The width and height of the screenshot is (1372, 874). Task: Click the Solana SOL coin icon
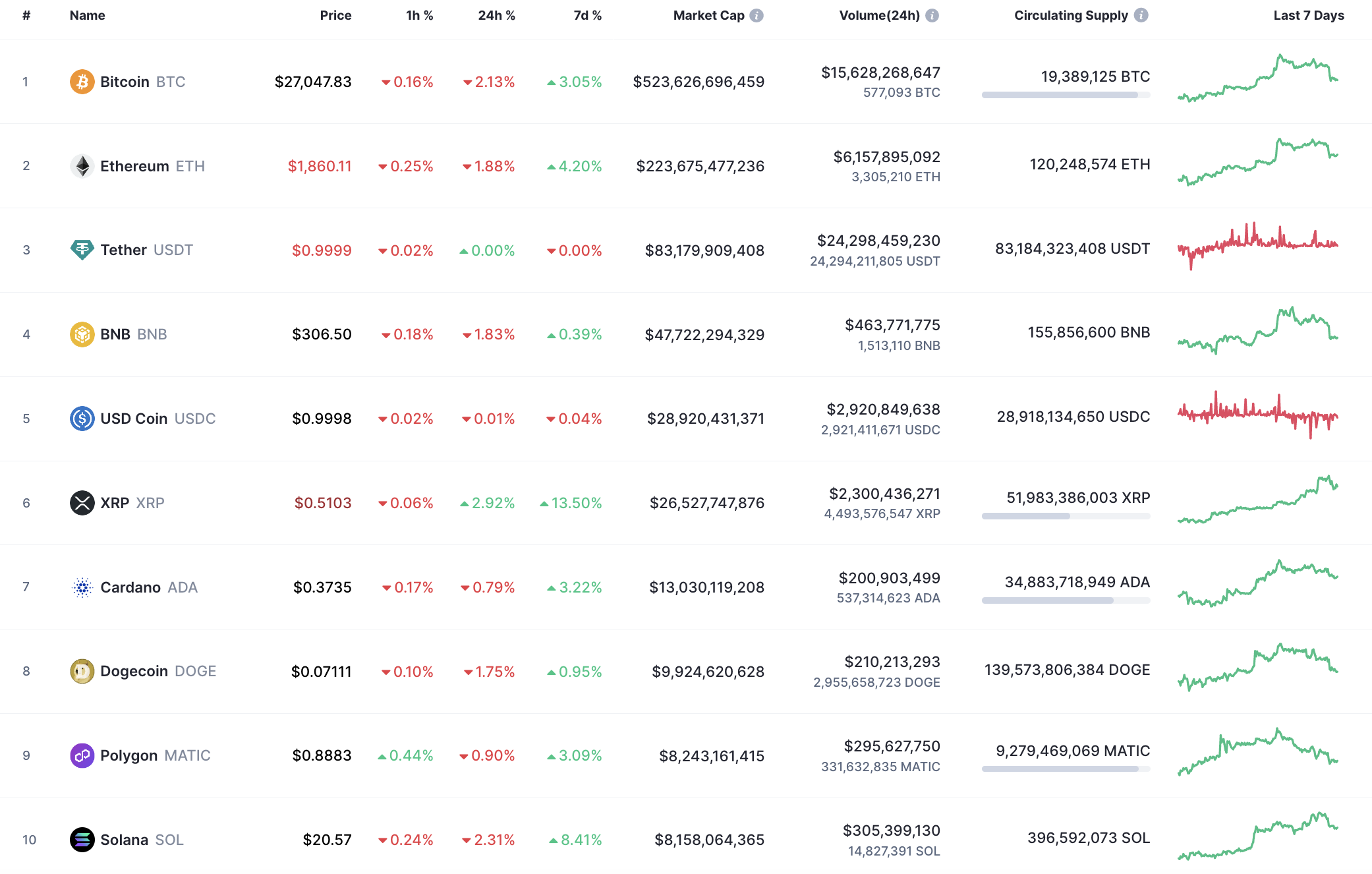coord(81,839)
